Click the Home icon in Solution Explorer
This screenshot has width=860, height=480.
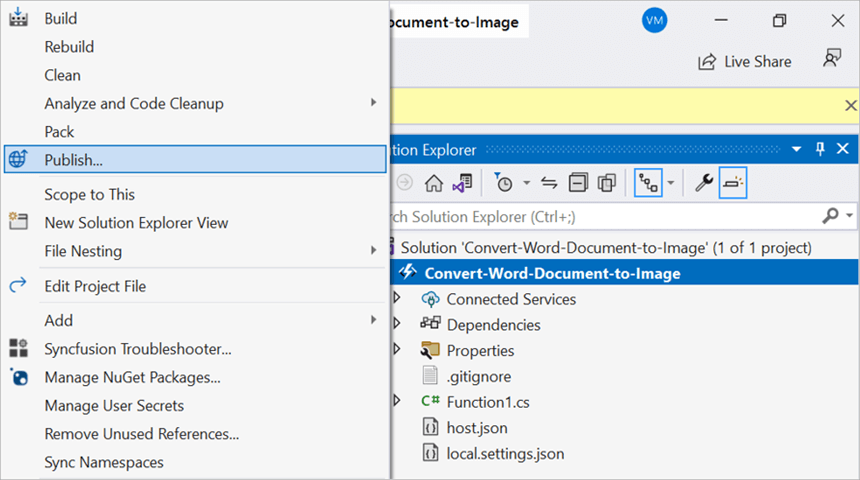(x=433, y=183)
